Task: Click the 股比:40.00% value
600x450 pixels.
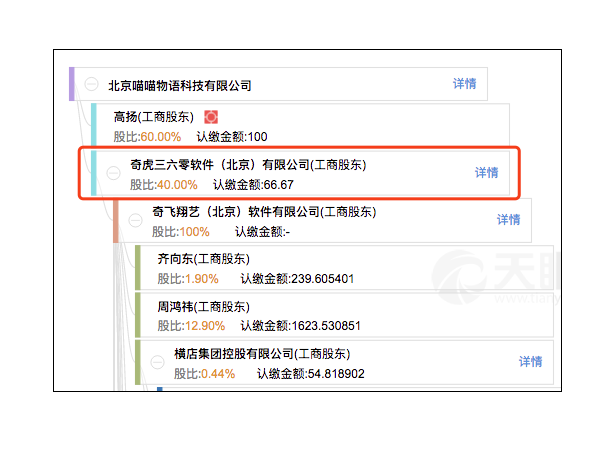Action: [164, 185]
